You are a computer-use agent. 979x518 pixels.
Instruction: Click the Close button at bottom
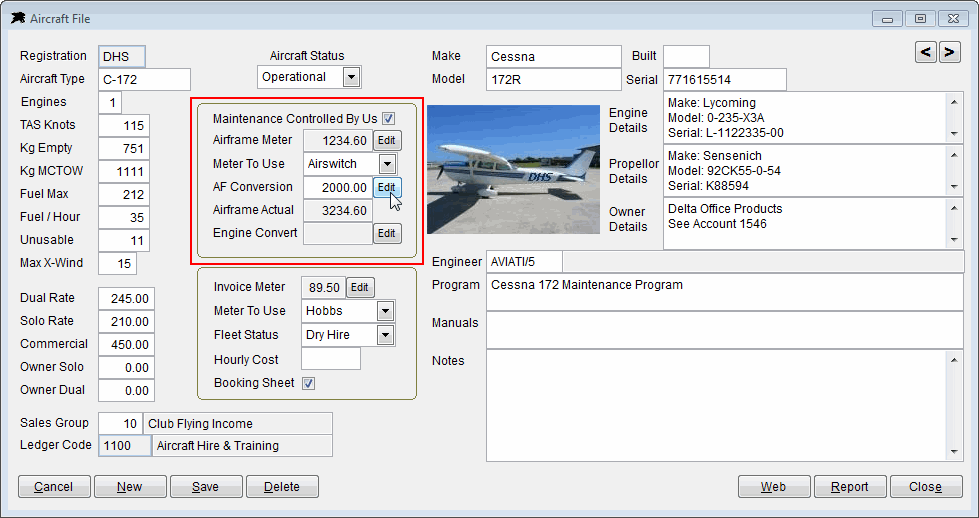926,487
